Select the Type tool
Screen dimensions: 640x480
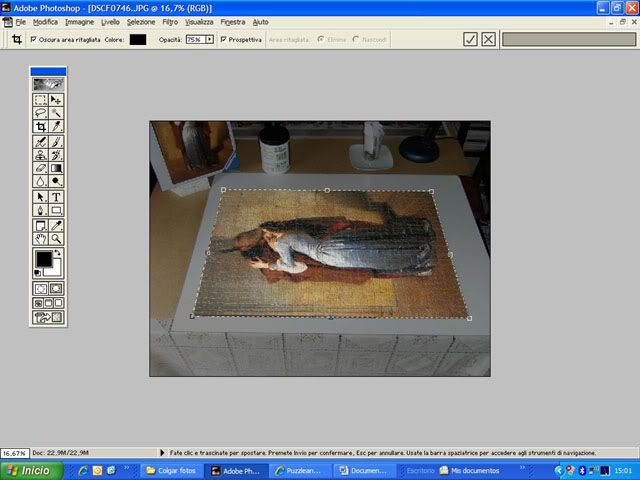(56, 197)
